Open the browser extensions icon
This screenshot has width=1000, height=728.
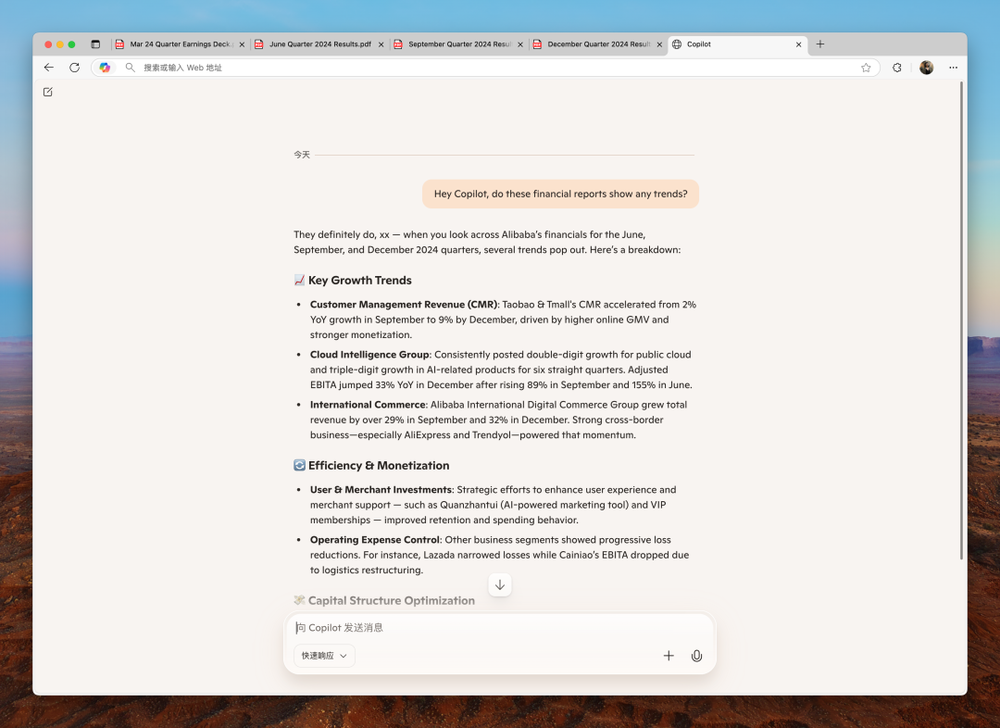pos(897,68)
